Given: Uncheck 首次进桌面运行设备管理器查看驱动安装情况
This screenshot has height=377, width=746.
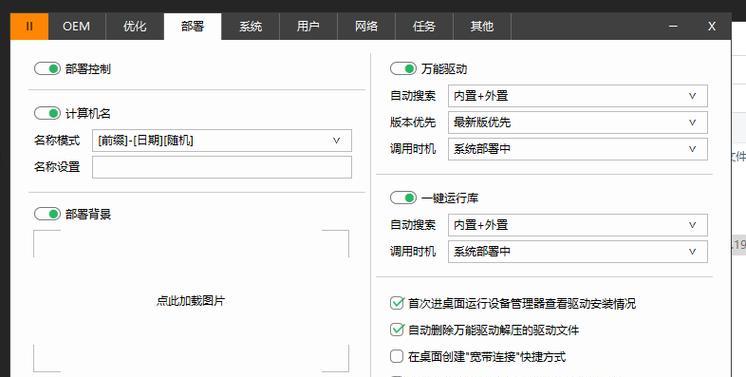Looking at the screenshot, I should pos(397,303).
